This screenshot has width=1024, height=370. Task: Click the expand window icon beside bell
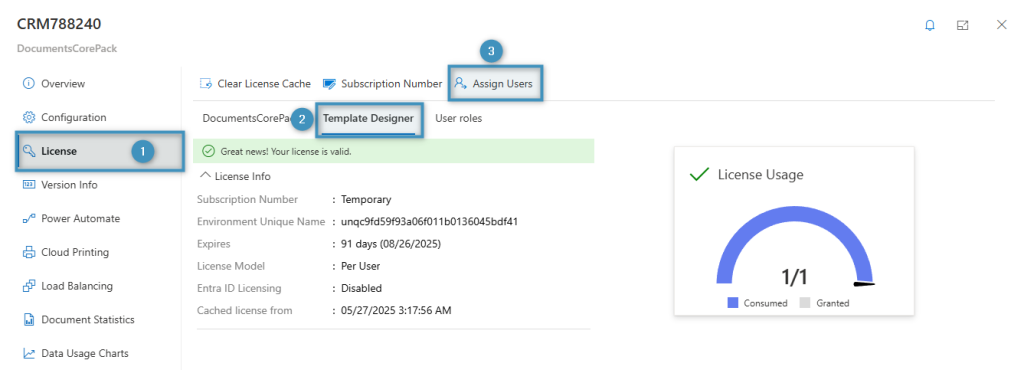click(x=962, y=25)
